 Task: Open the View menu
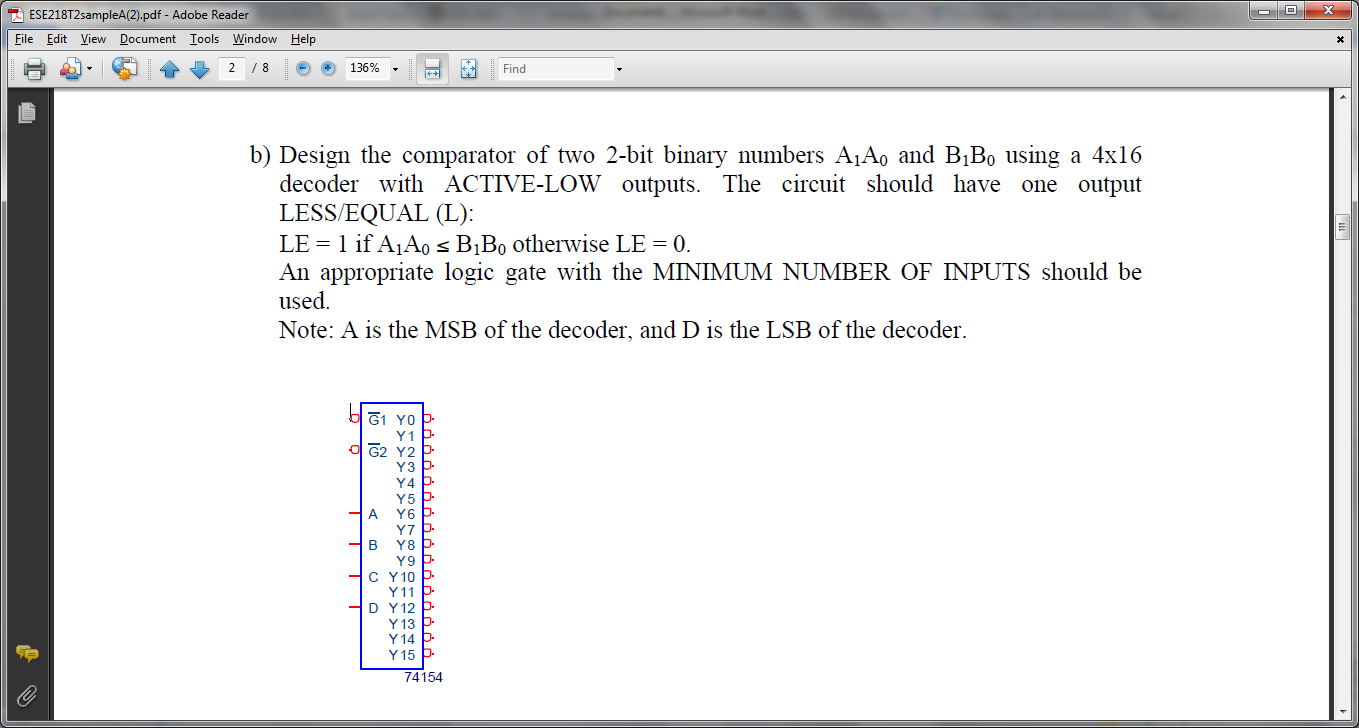click(x=93, y=39)
